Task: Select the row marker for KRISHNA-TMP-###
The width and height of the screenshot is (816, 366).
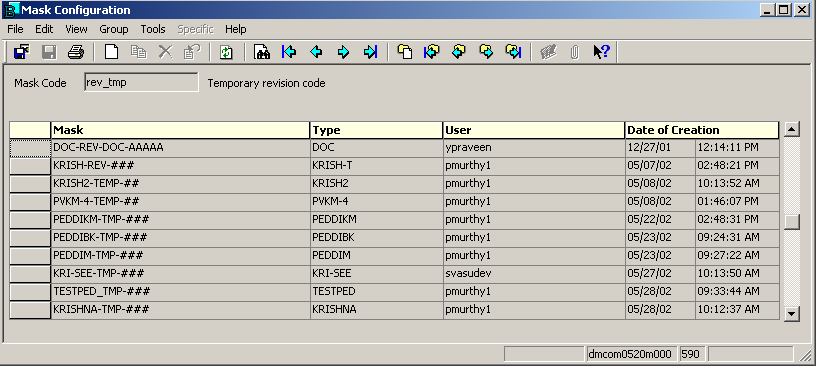Action: 30,310
